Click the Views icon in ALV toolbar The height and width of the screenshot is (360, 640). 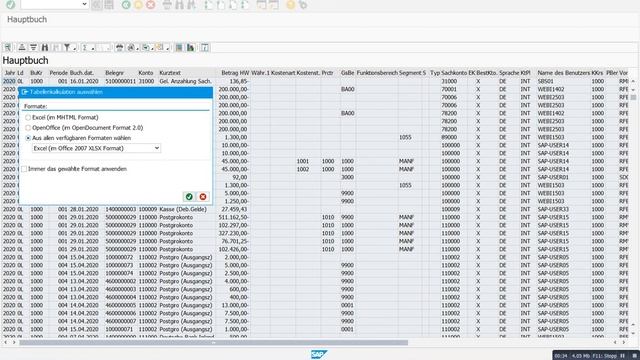[131, 48]
